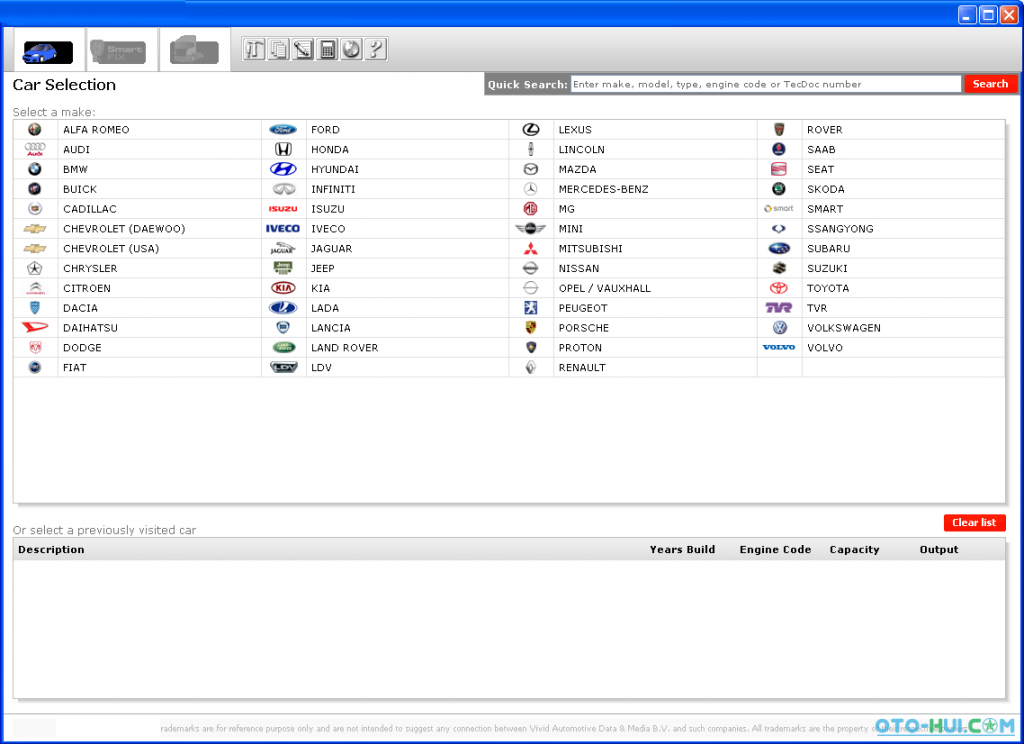Viewport: 1024px width, 744px height.
Task: Click the Description column header
Action: (51, 549)
